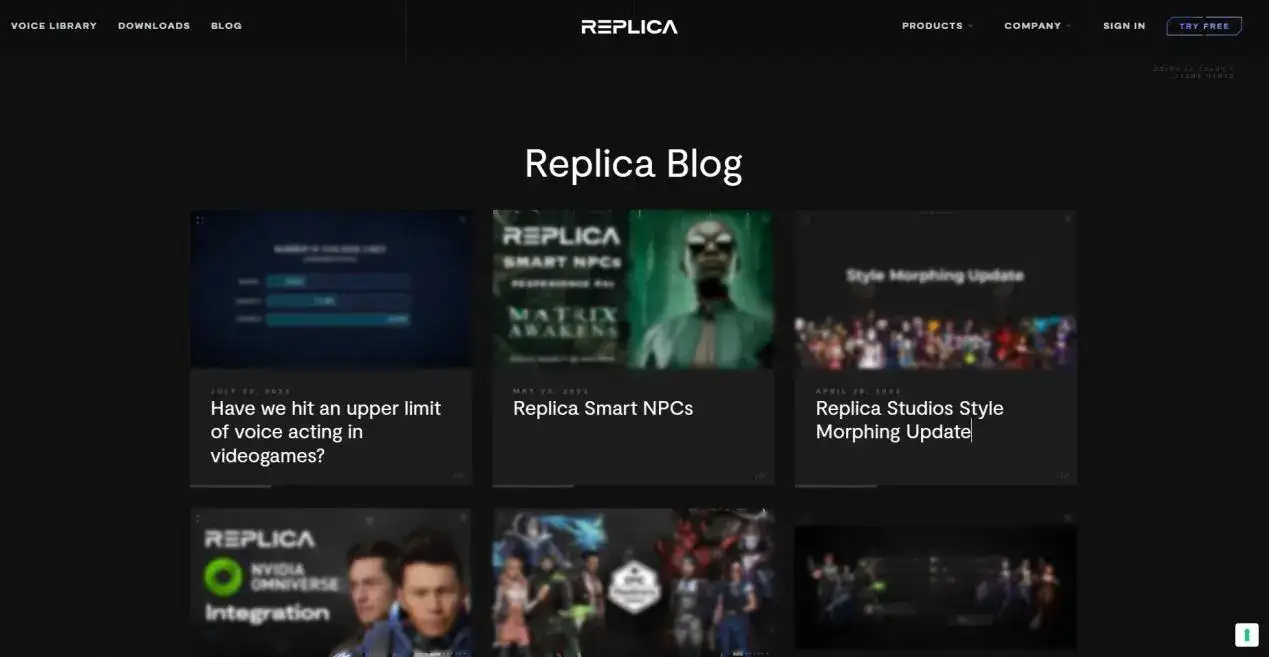This screenshot has width=1269, height=657.
Task: Expand the Products dropdown menu
Action: [x=937, y=26]
